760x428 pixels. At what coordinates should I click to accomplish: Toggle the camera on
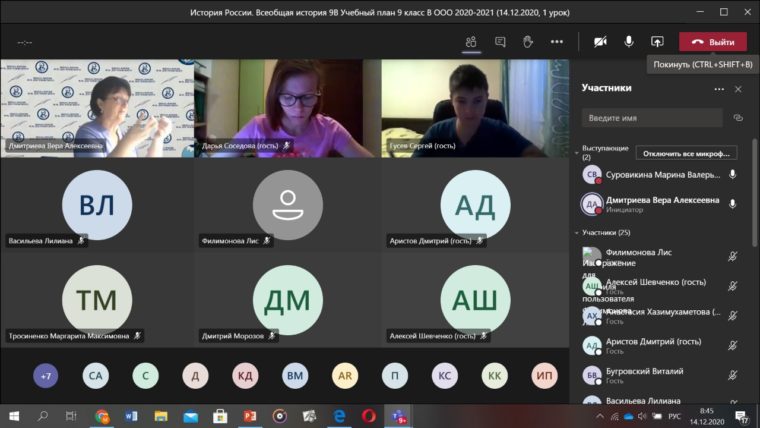point(600,42)
